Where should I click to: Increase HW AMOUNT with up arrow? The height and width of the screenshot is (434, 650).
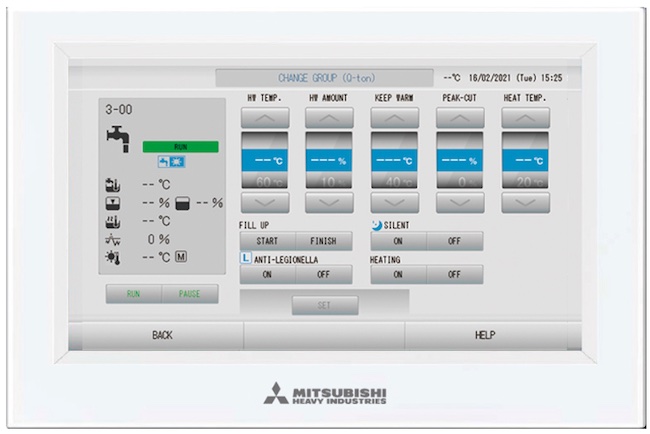[329, 118]
